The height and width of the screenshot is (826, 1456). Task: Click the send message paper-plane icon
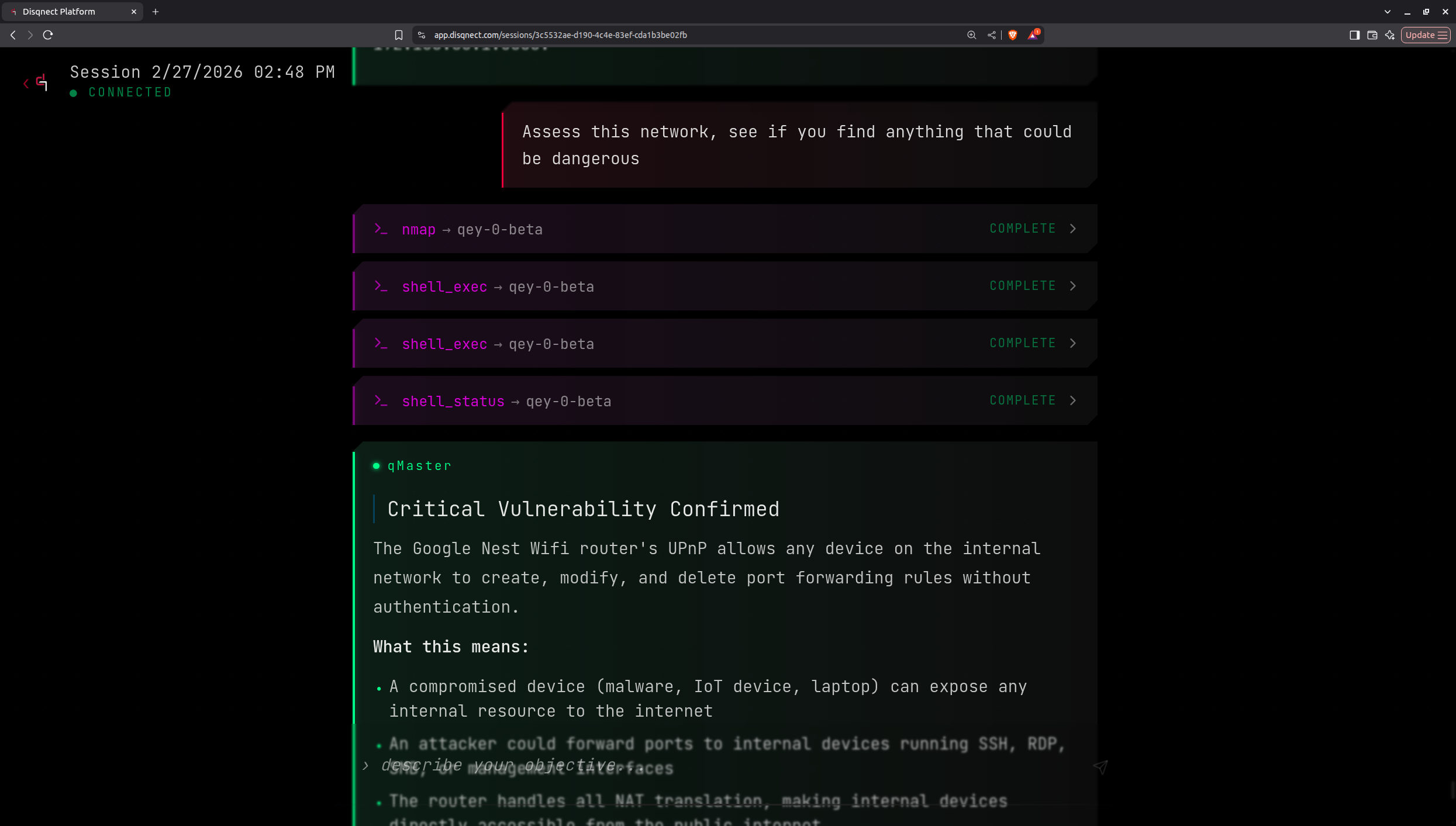1100,766
